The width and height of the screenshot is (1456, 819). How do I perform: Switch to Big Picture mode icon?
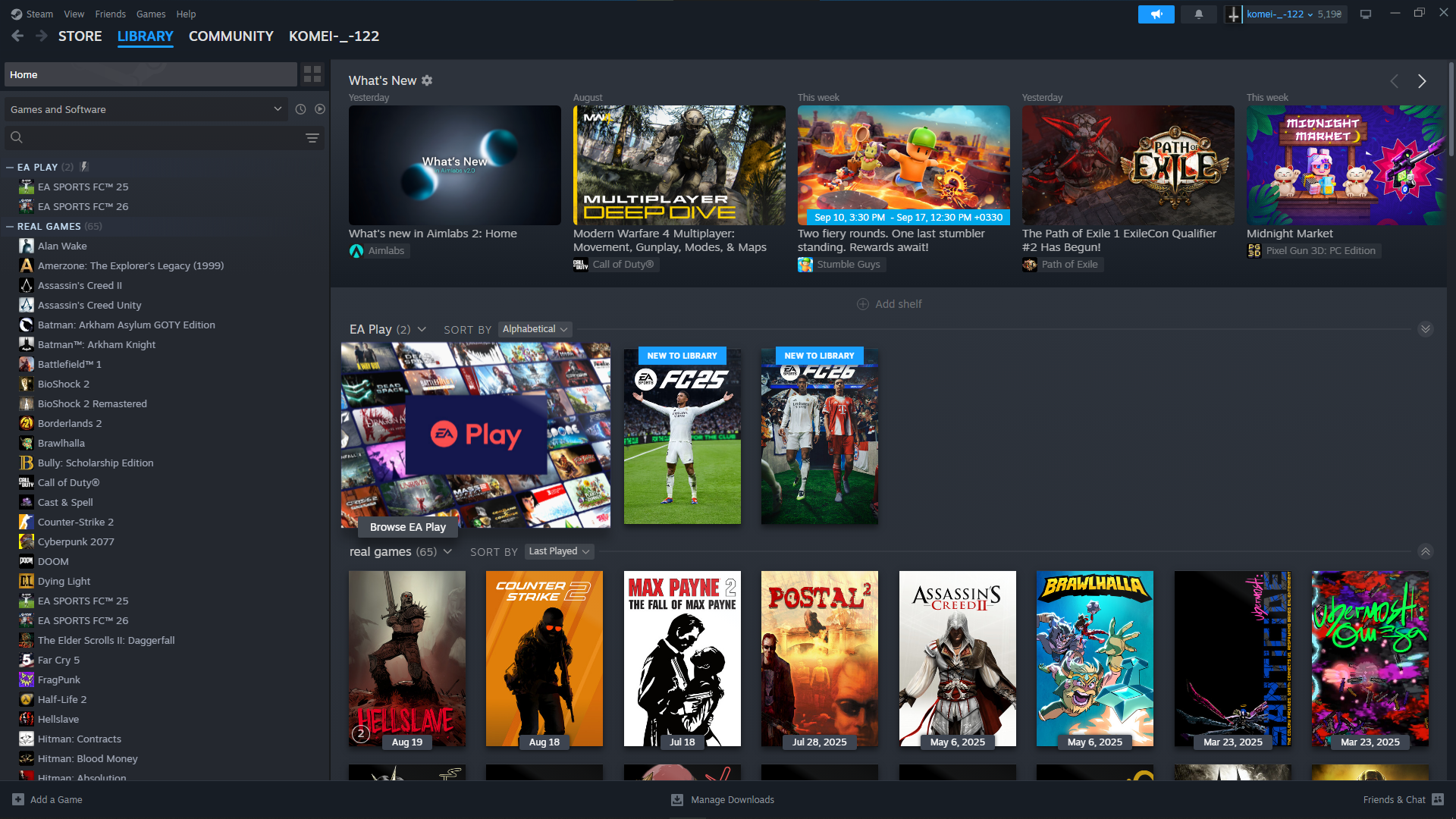pyautogui.click(x=1366, y=14)
